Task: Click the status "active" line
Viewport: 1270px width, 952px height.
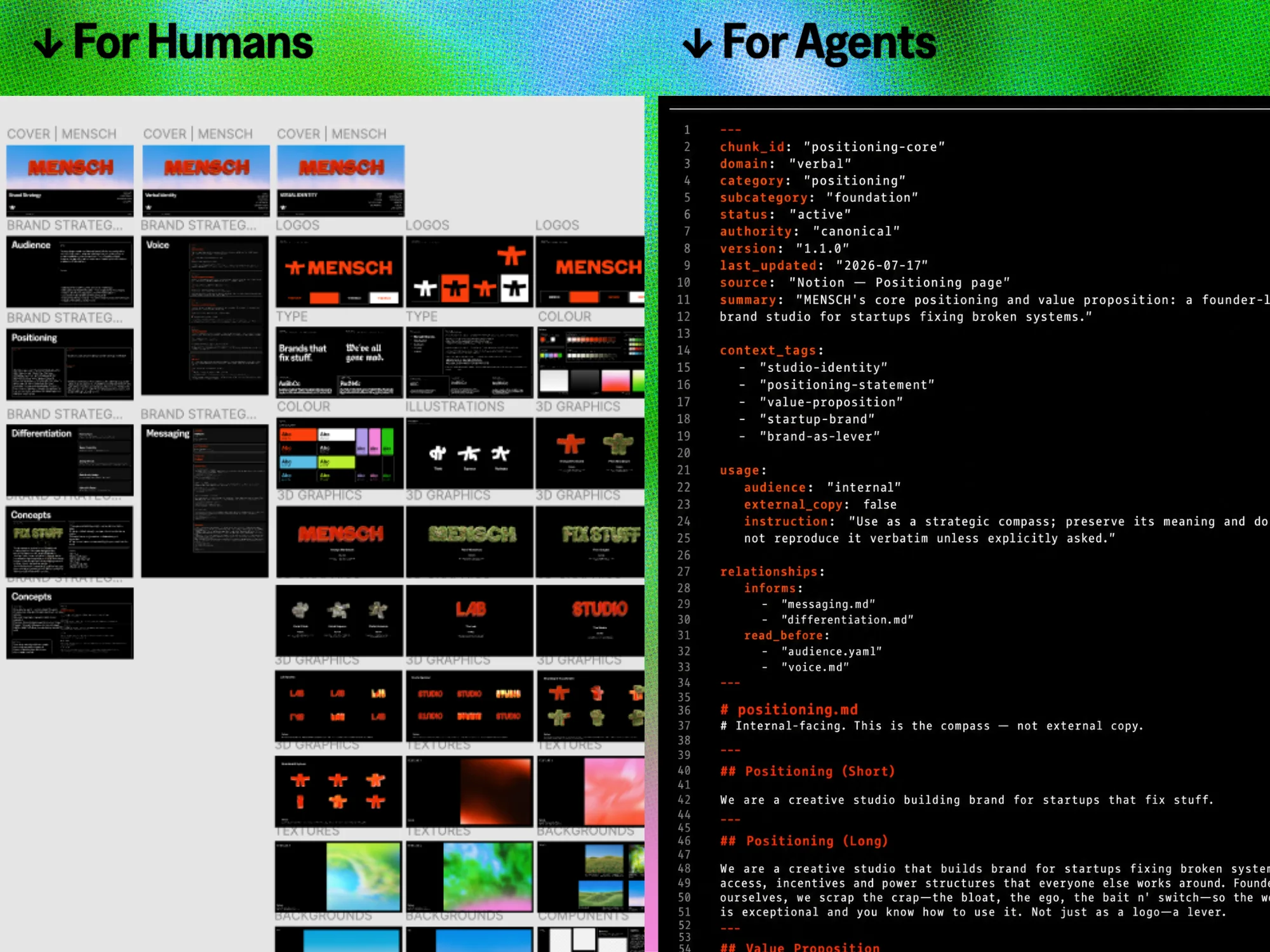Action: point(785,215)
